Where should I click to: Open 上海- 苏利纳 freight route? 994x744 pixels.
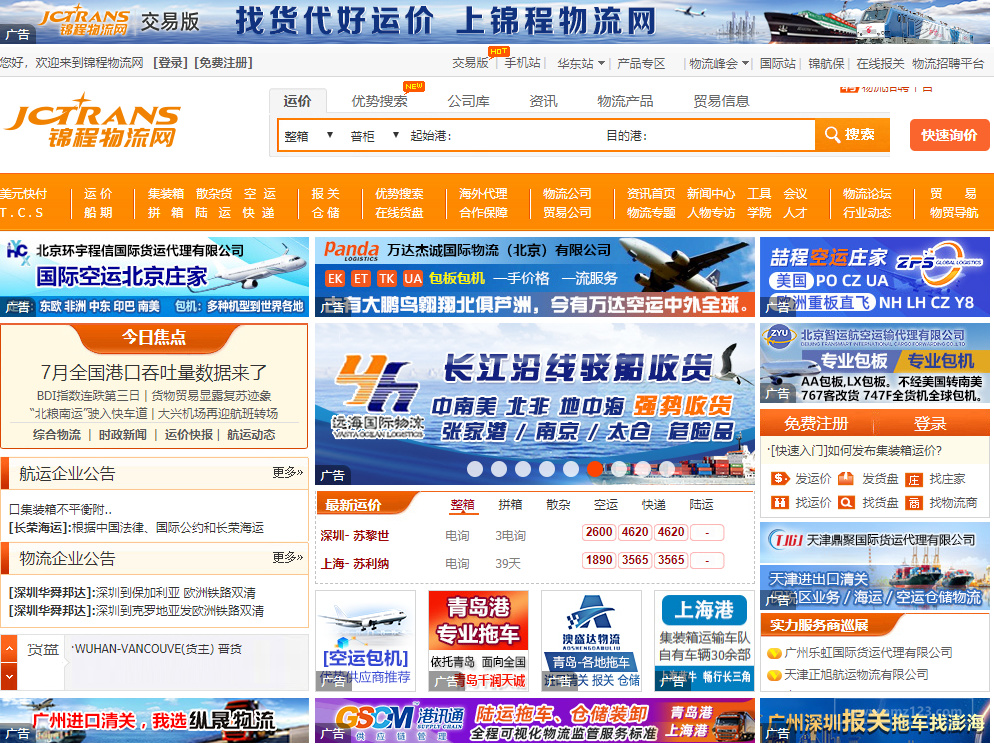tap(354, 563)
